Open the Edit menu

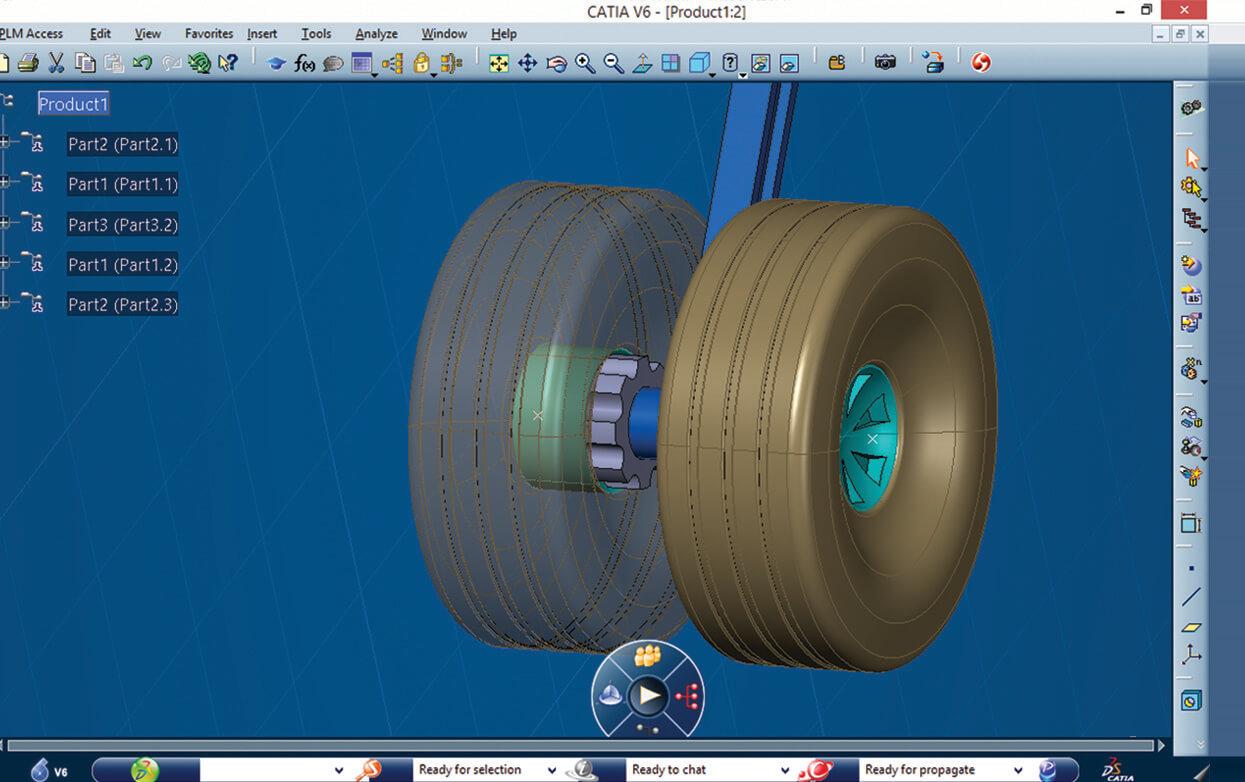(100, 34)
